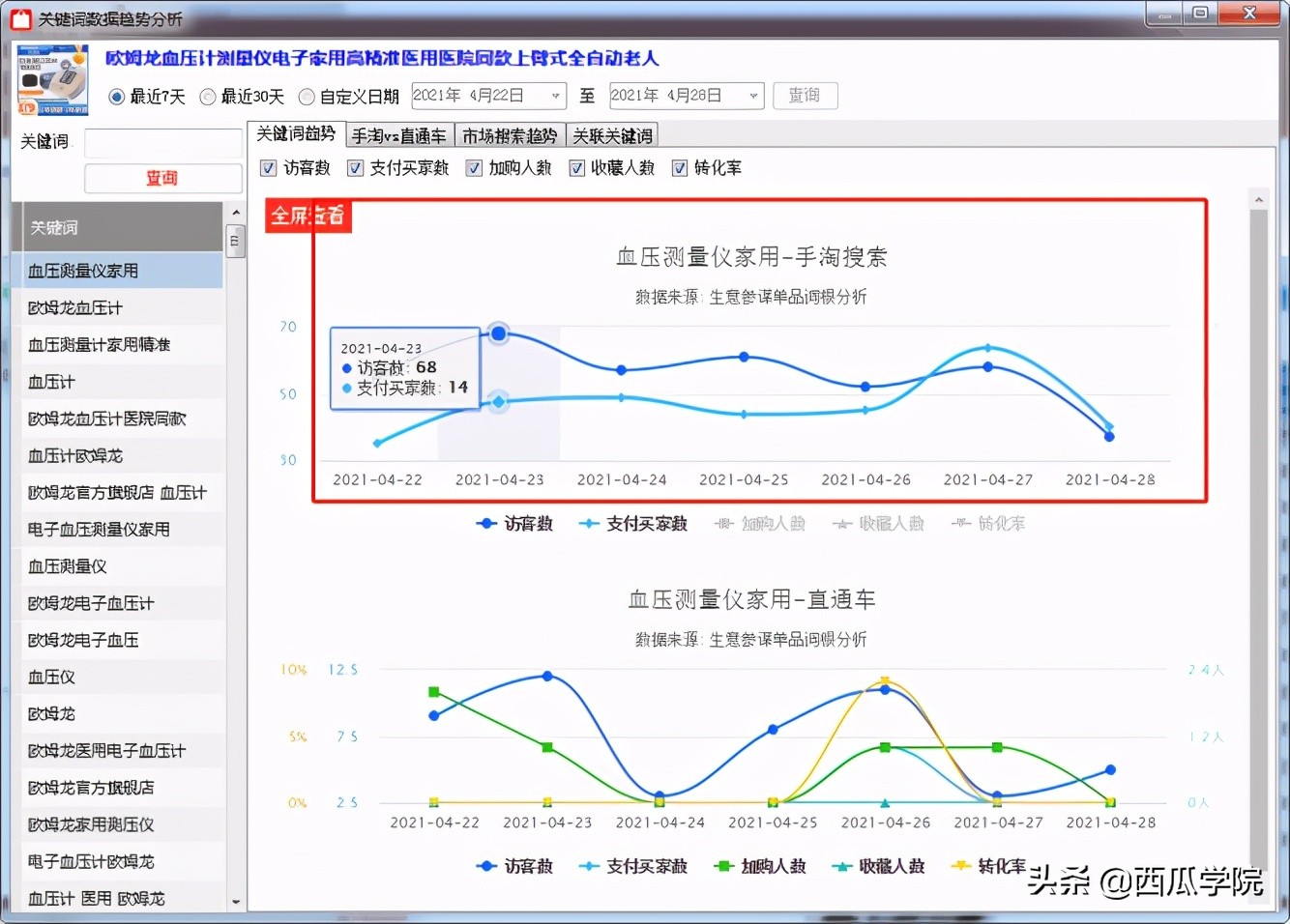Click keyword list scrollbar down arrow
Viewport: 1290px width, 924px height.
pos(236,901)
